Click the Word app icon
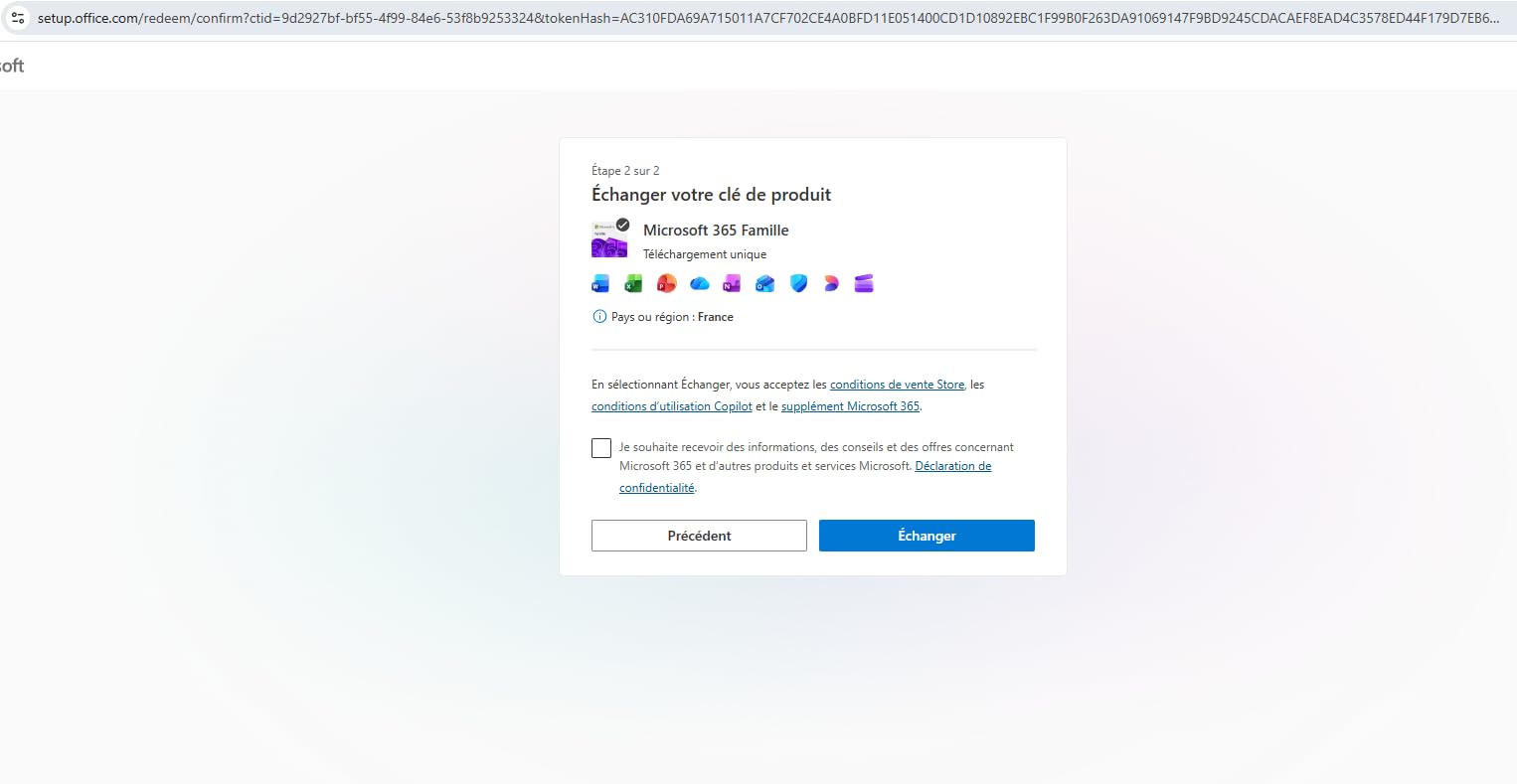 600,284
